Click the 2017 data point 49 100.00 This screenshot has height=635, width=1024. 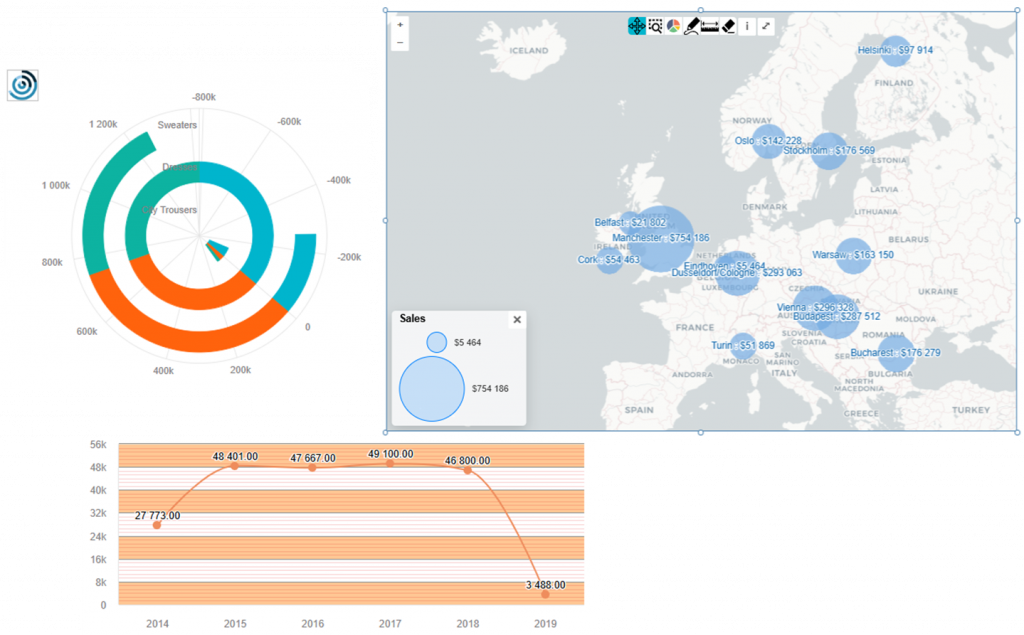tap(390, 463)
